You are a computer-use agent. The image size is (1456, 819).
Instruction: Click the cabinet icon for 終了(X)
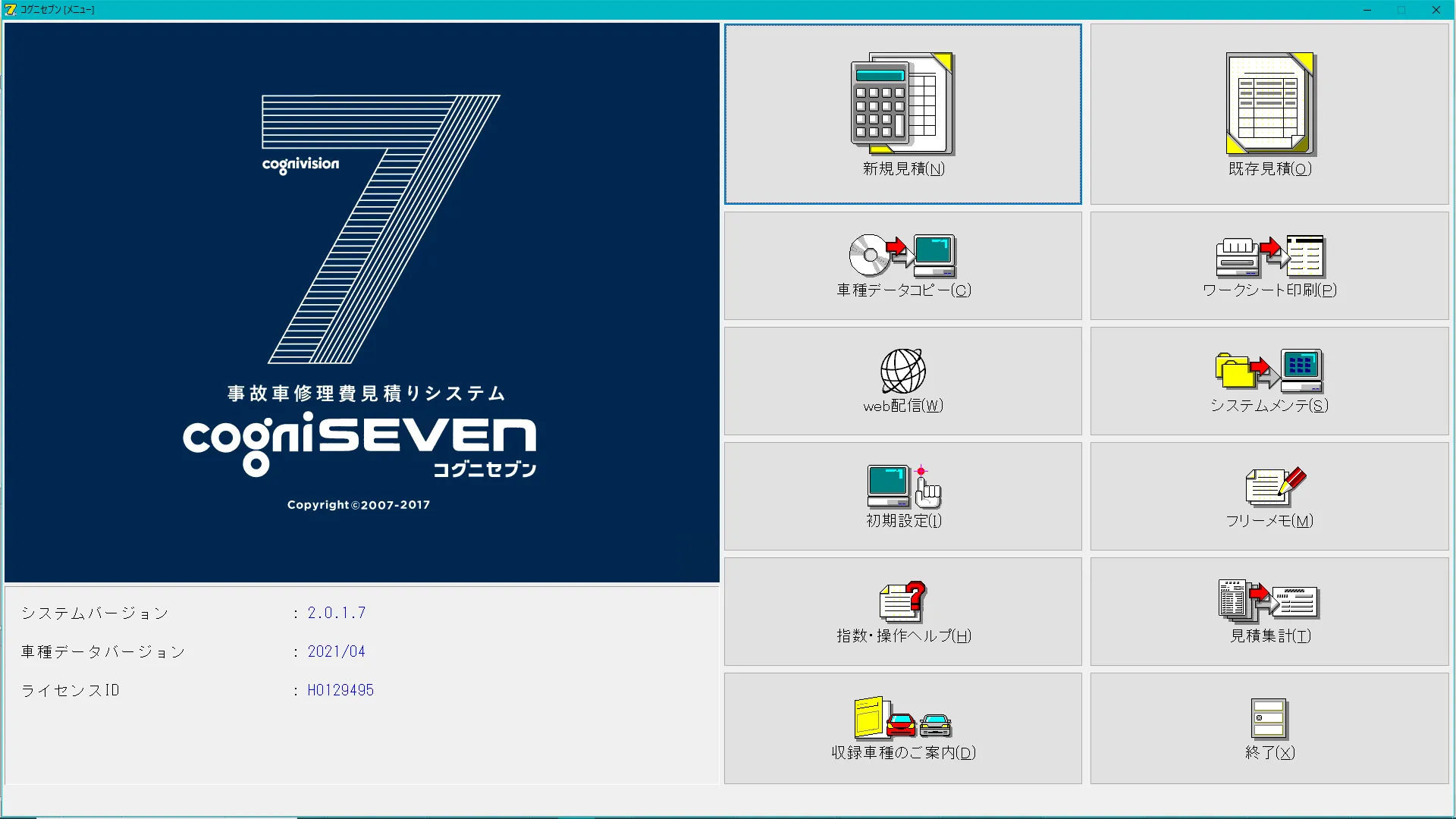pyautogui.click(x=1269, y=718)
